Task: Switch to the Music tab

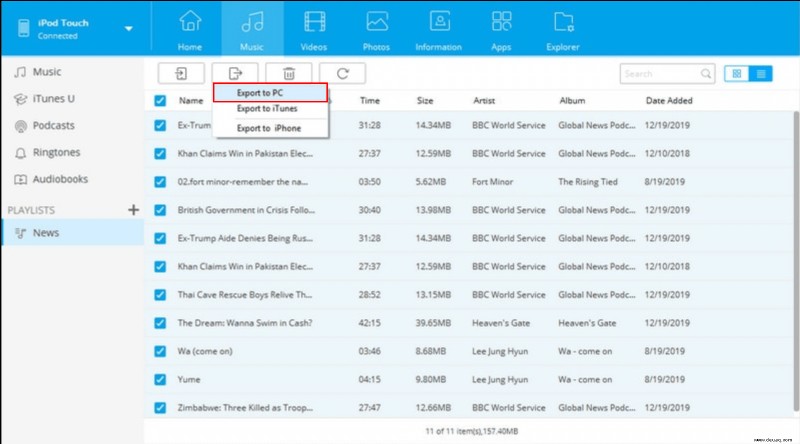Action: 252,30
